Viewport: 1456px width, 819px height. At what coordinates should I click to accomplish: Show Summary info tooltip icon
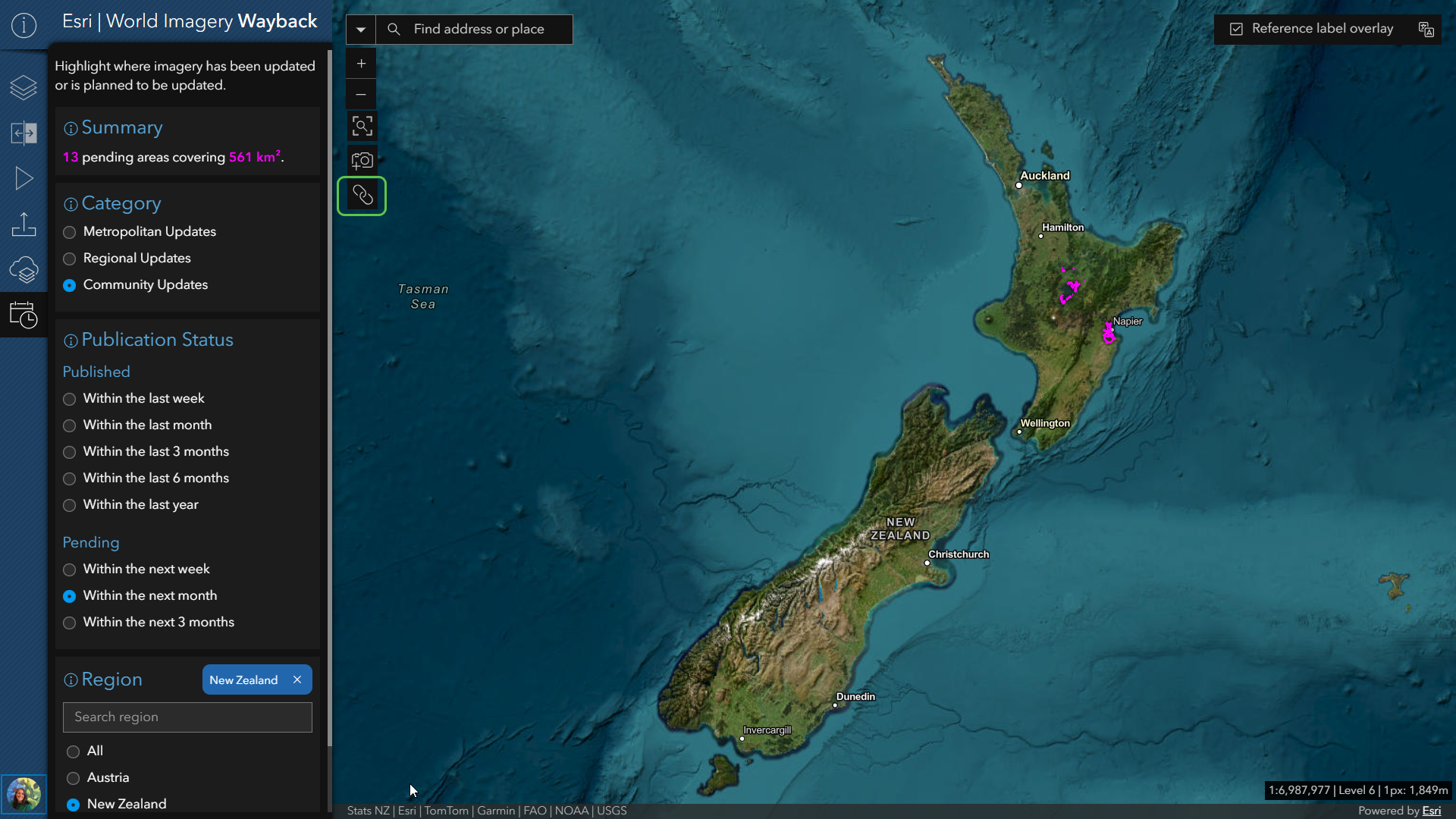point(71,128)
